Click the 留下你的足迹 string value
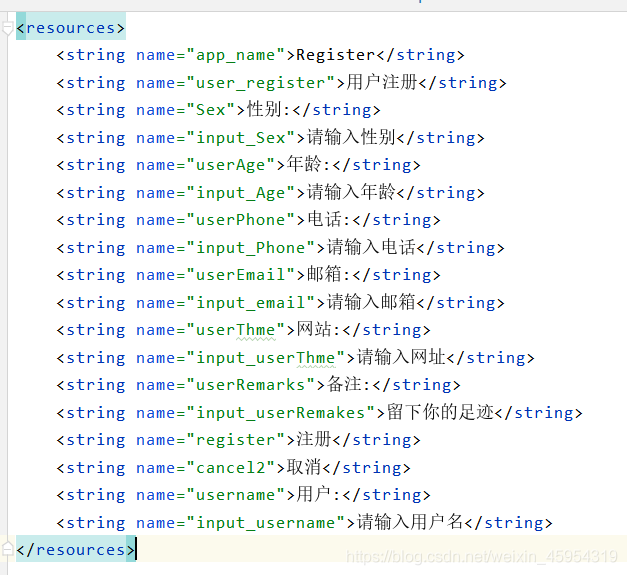Screen dimensions: 627x575 pos(440,412)
